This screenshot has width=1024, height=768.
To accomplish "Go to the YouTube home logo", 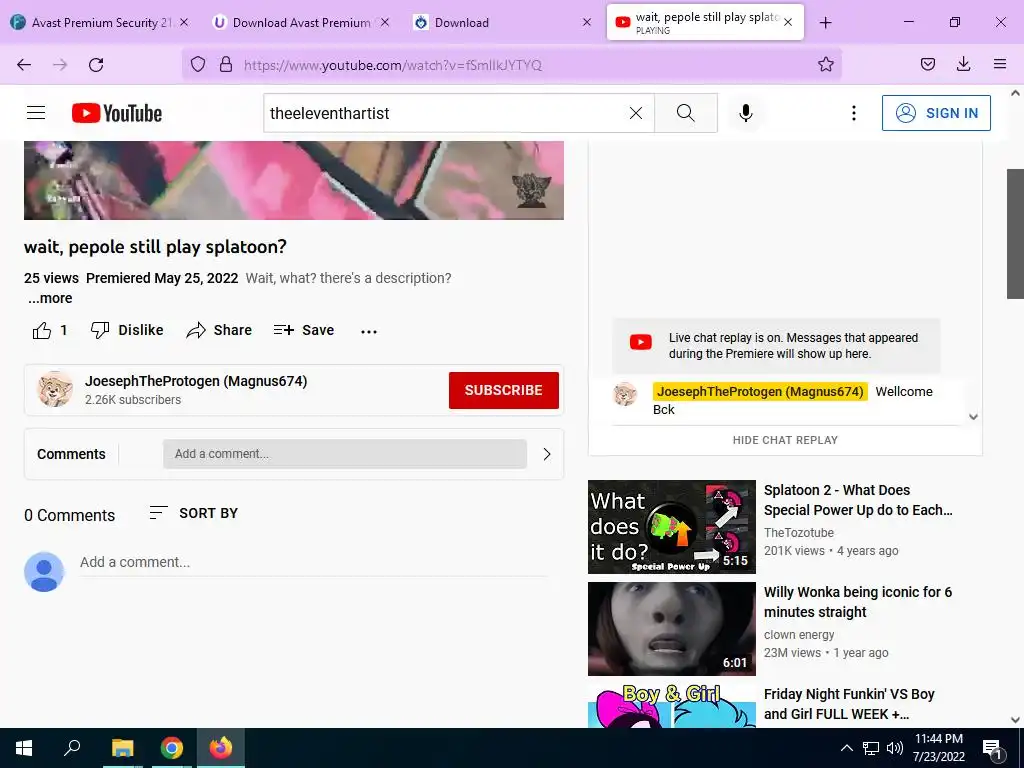I will click(x=117, y=113).
